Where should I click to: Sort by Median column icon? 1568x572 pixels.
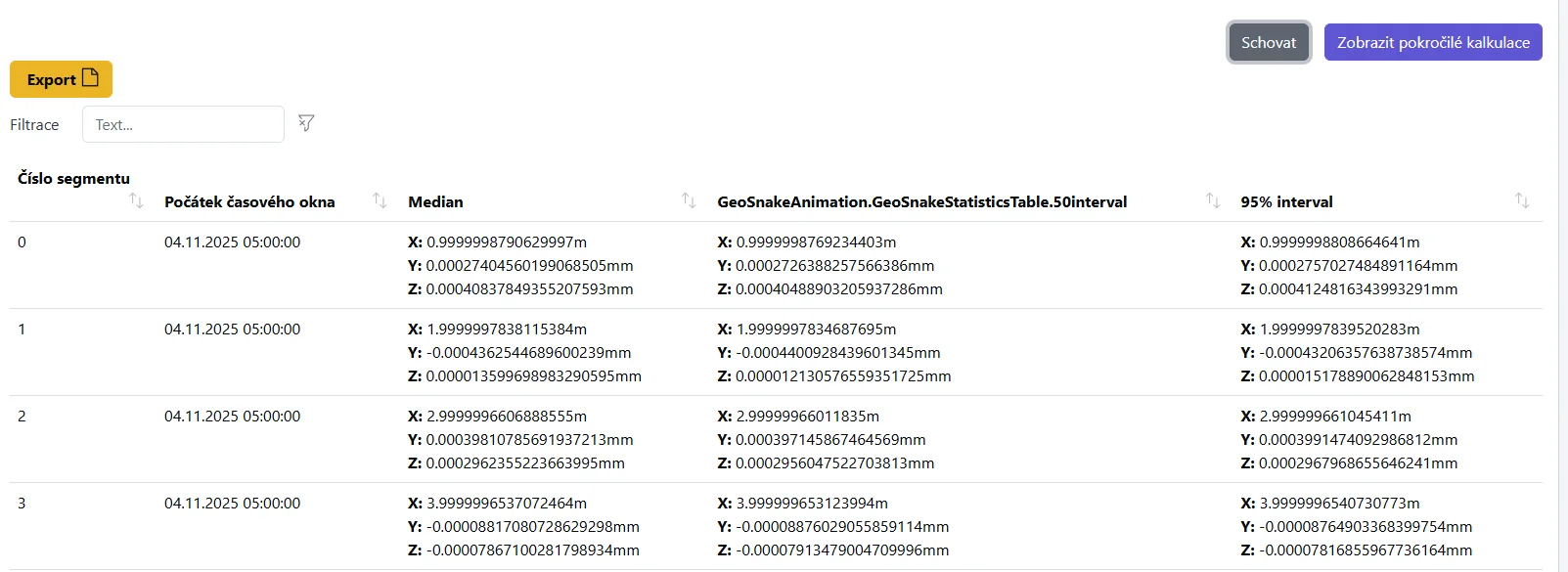689,200
